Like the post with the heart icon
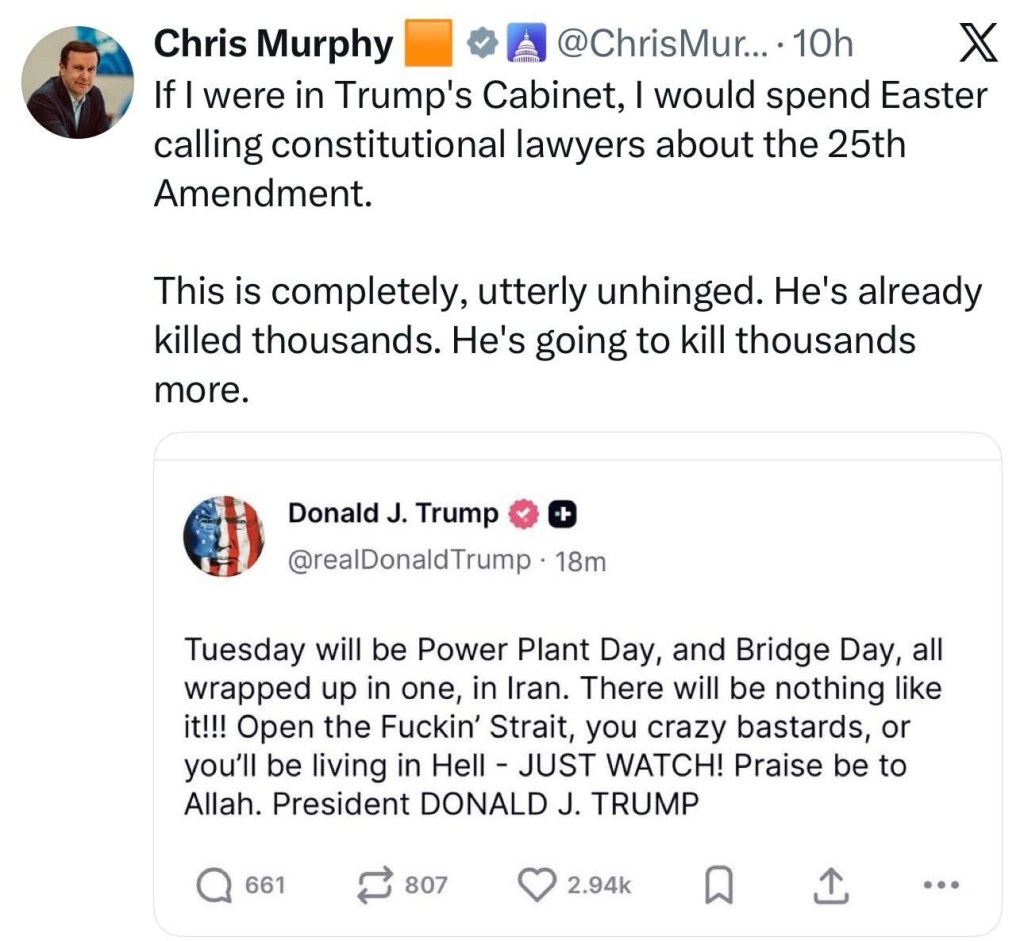The width and height of the screenshot is (1024, 941). [x=536, y=884]
